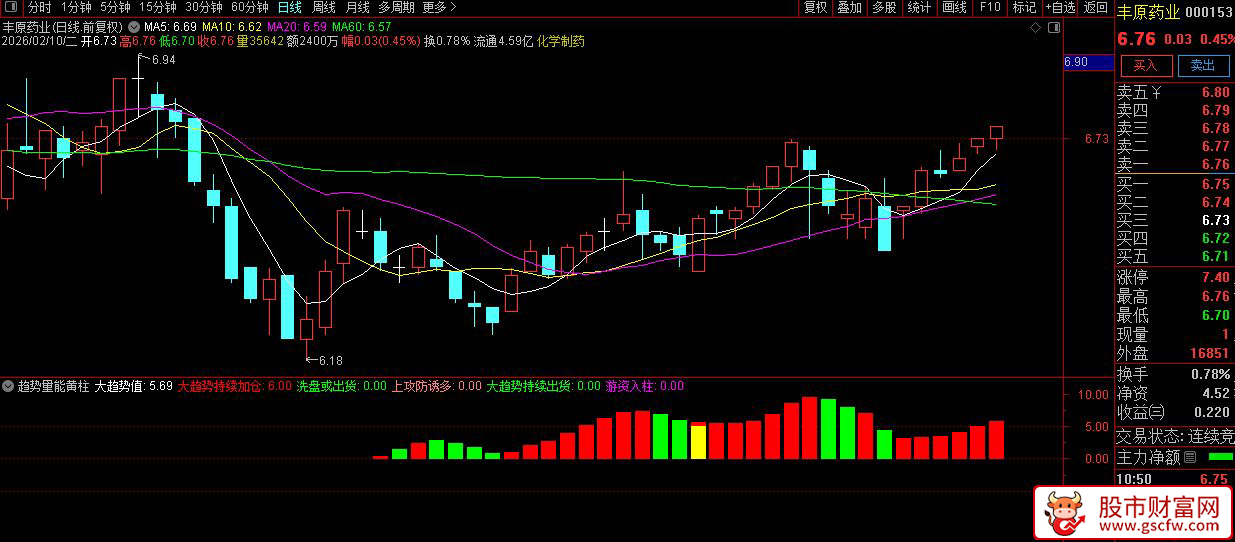Click the 收益(三) value 0.220
Image resolution: width=1235 pixels, height=542 pixels.
[x=1211, y=413]
